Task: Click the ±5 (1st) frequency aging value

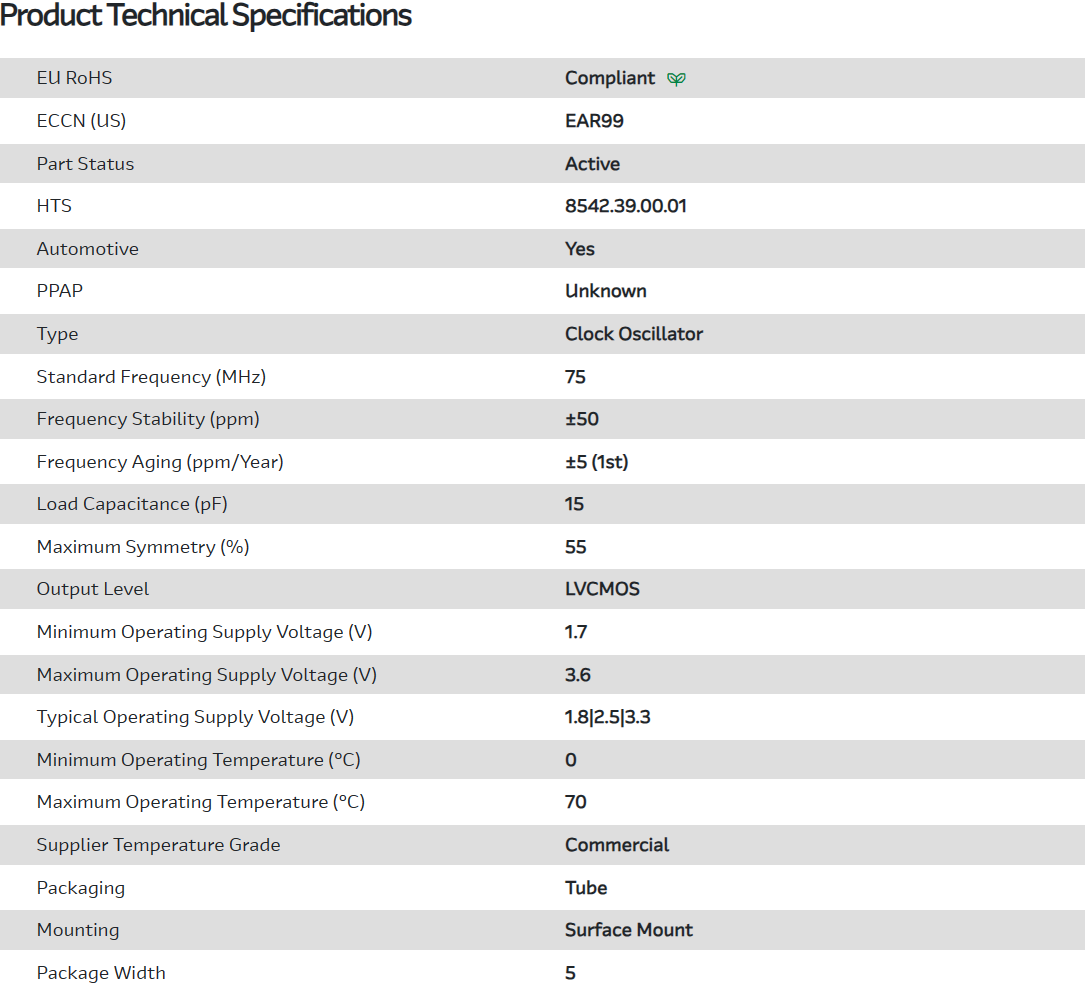Action: [x=596, y=462]
